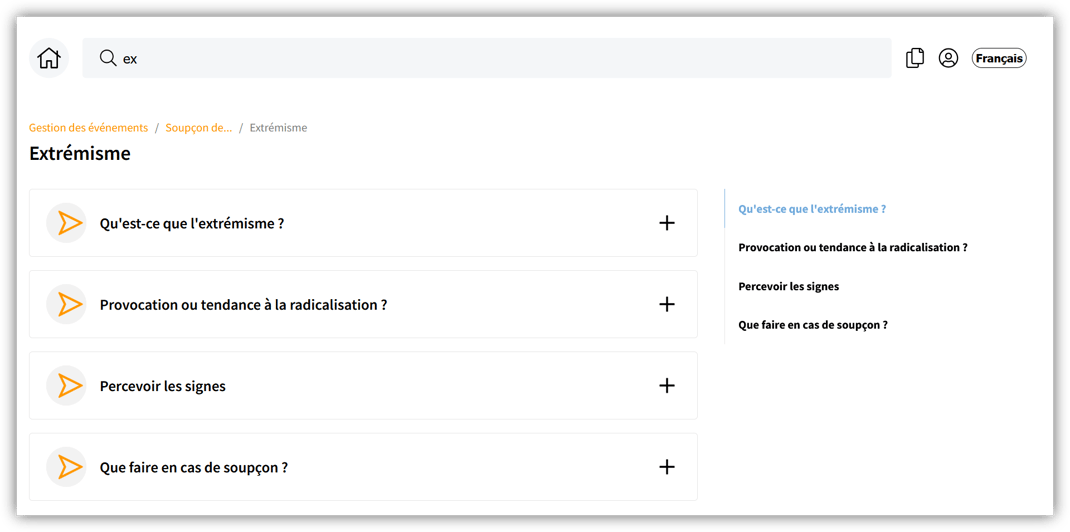Select Que faire en cas de soupçon sidebar
This screenshot has width=1070, height=532.
point(812,325)
